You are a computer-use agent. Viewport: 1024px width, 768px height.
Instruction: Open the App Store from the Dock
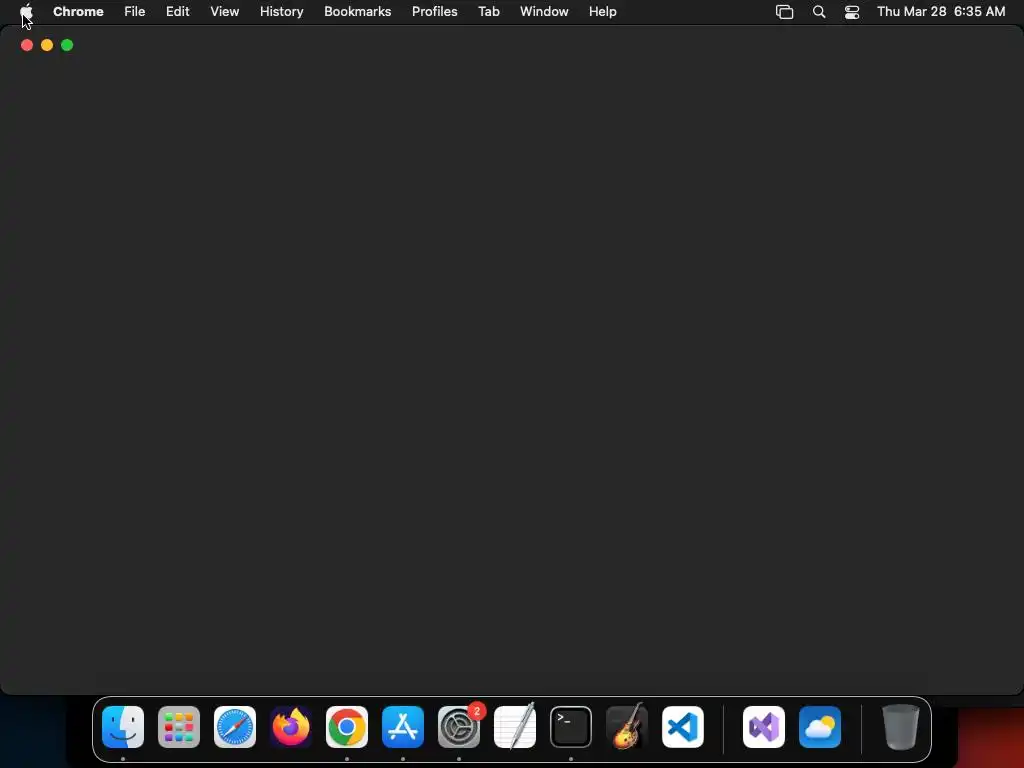pos(403,727)
